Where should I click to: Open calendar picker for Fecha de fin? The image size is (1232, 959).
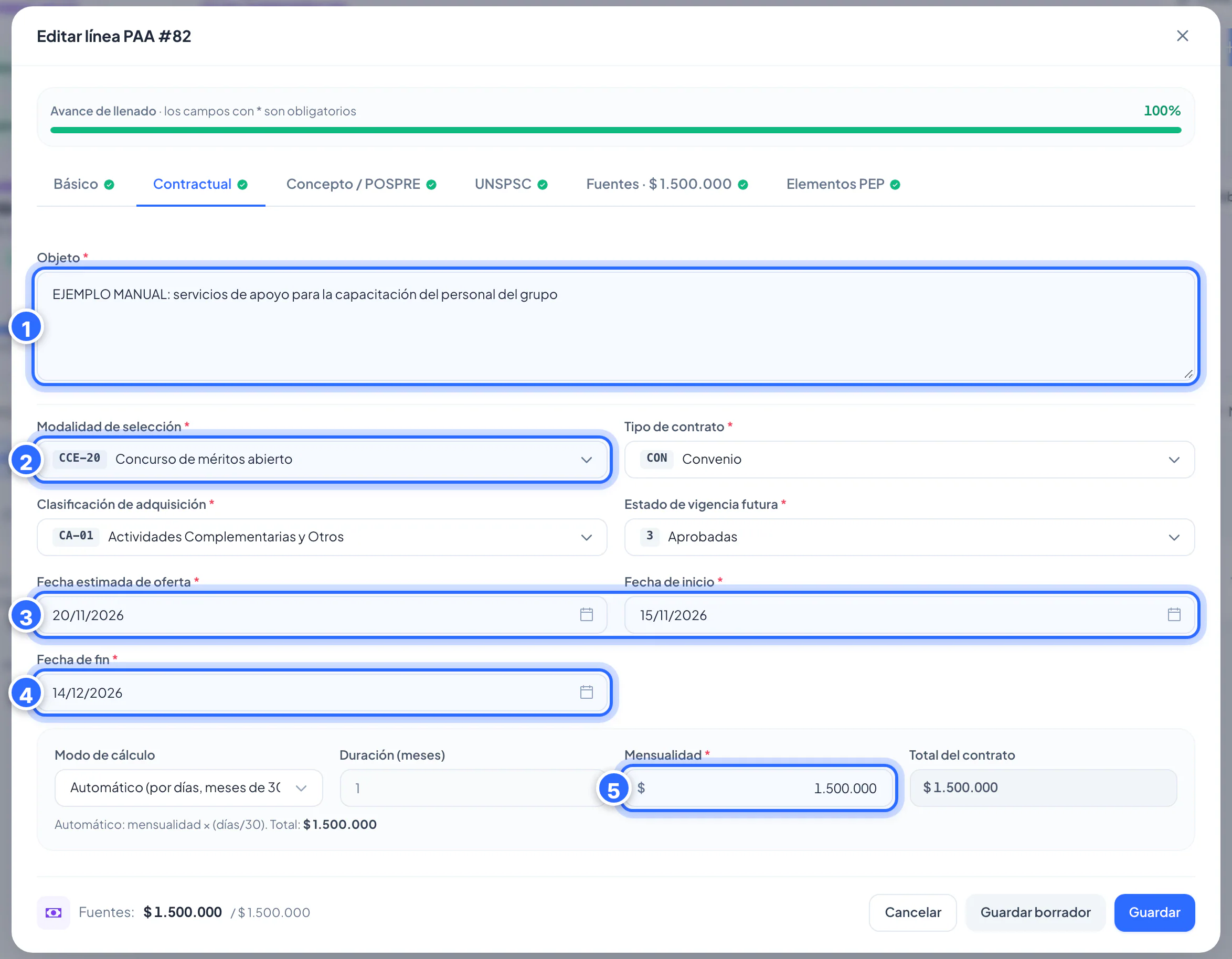pos(586,692)
